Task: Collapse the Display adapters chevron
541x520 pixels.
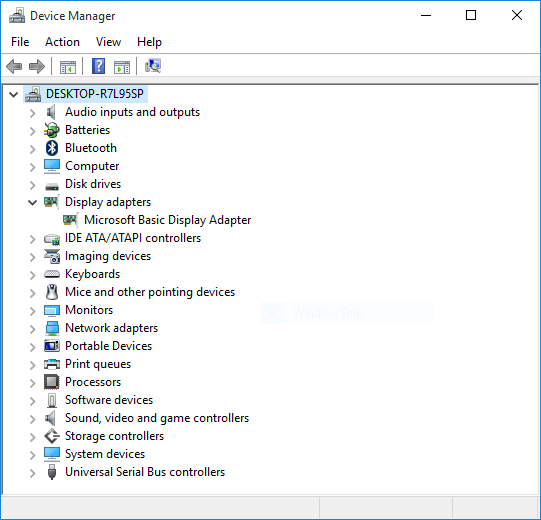Action: coord(32,202)
